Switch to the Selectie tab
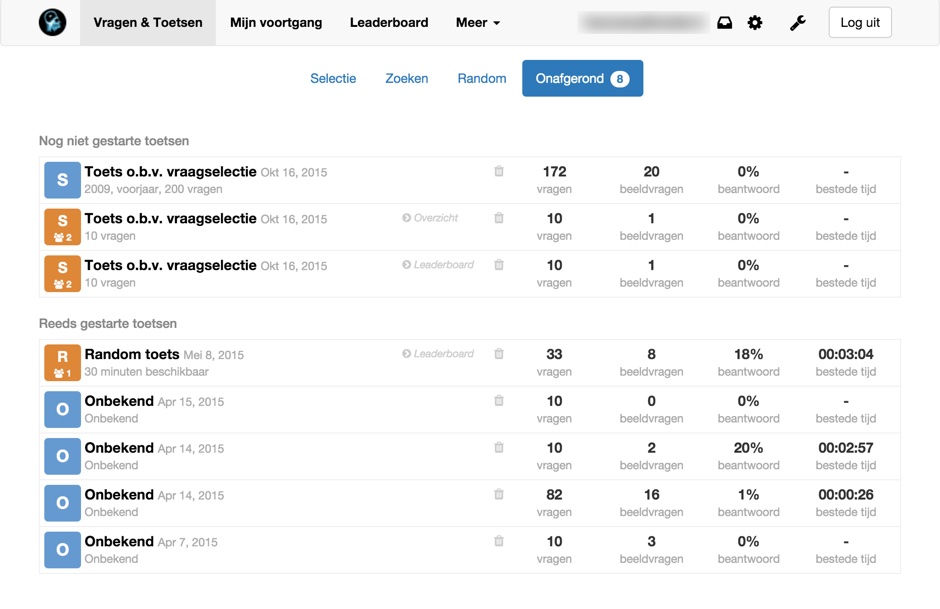The width and height of the screenshot is (940, 609). (333, 78)
